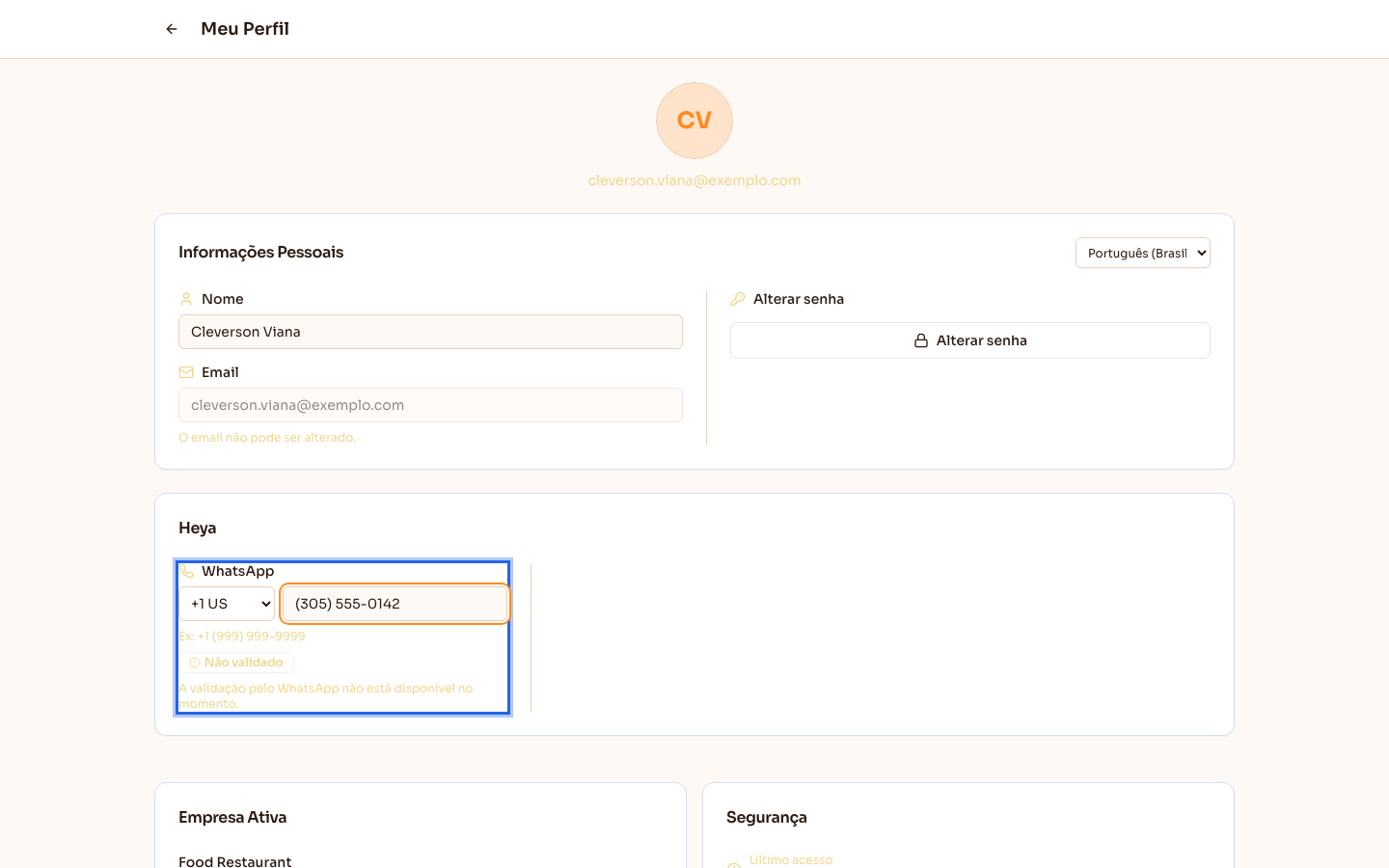Viewport: 1389px width, 868px height.
Task: Go back using the arrow icon
Action: (172, 29)
